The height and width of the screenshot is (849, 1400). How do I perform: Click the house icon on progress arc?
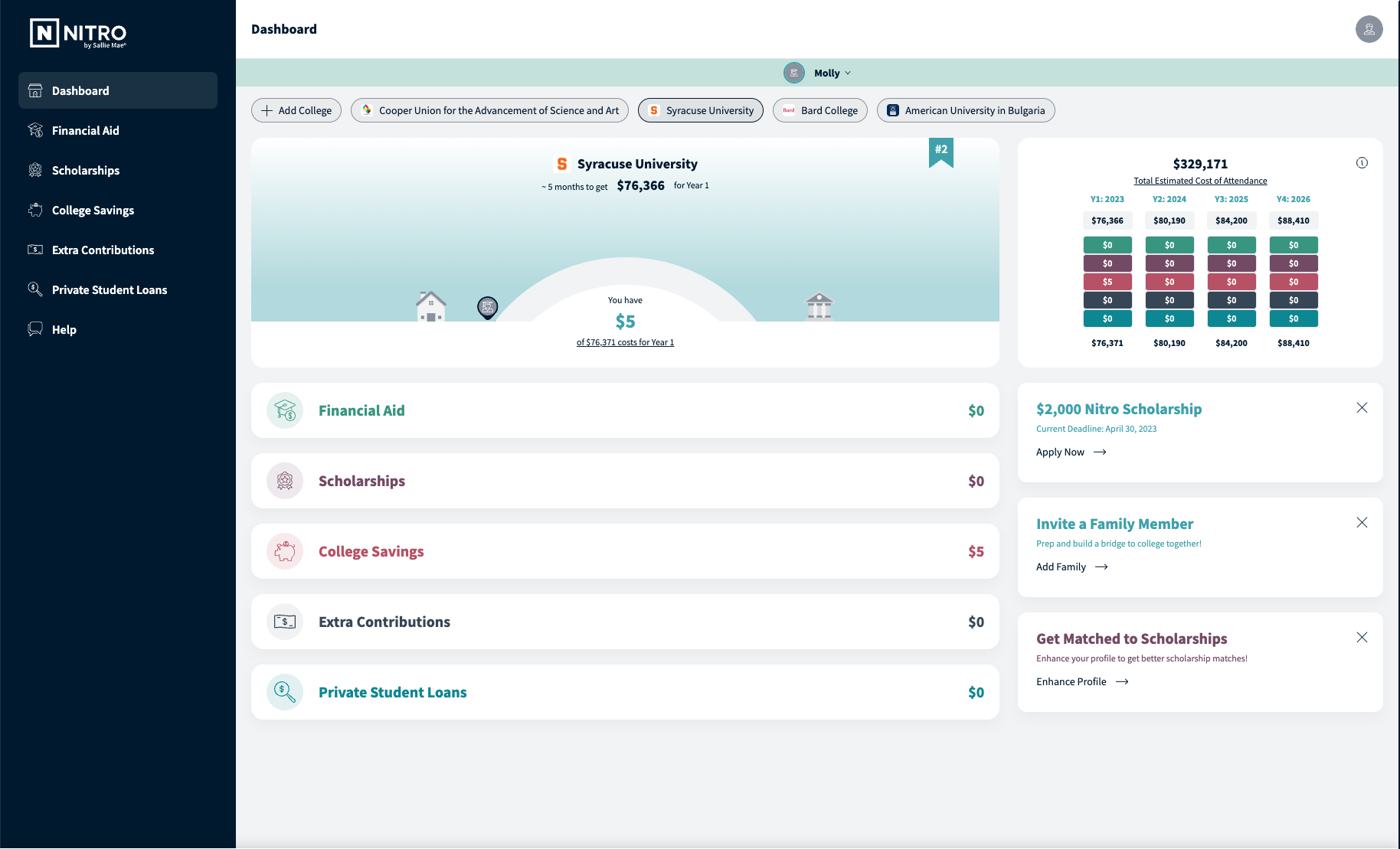[431, 306]
